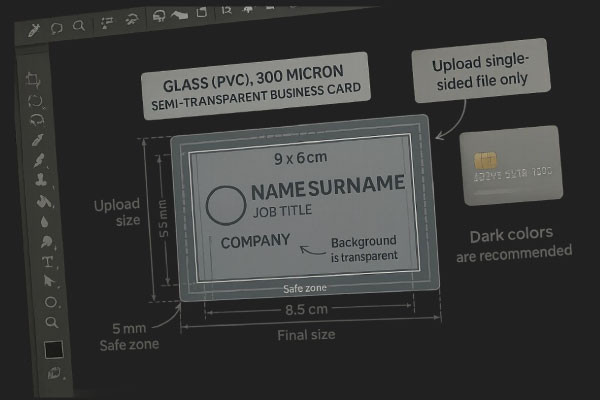The width and height of the screenshot is (600, 400).
Task: Click the COMPANY text on card
Action: [x=255, y=241]
